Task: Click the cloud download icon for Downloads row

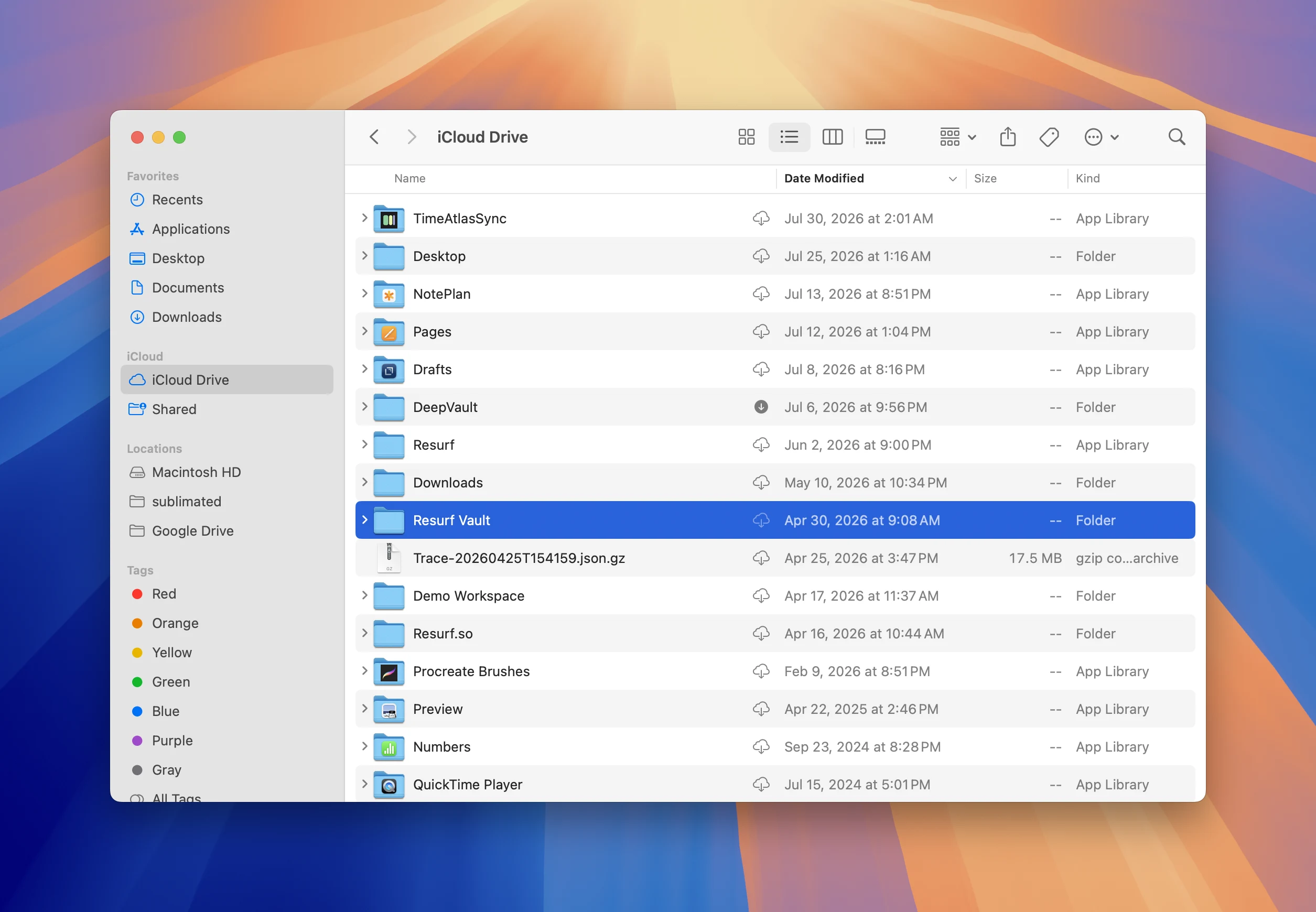Action: (x=760, y=482)
